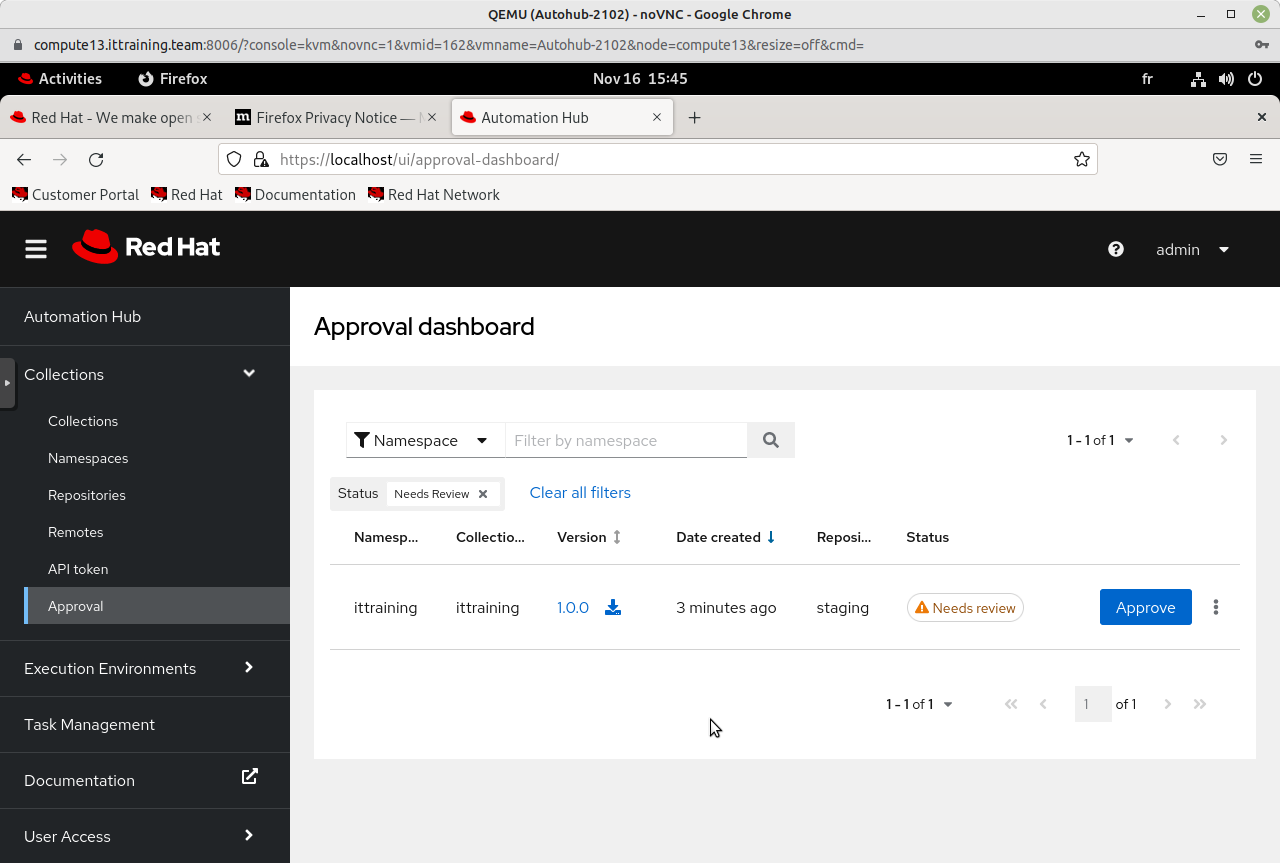This screenshot has height=863, width=1280.
Task: Focus the Filter by namespace field
Action: 626,440
